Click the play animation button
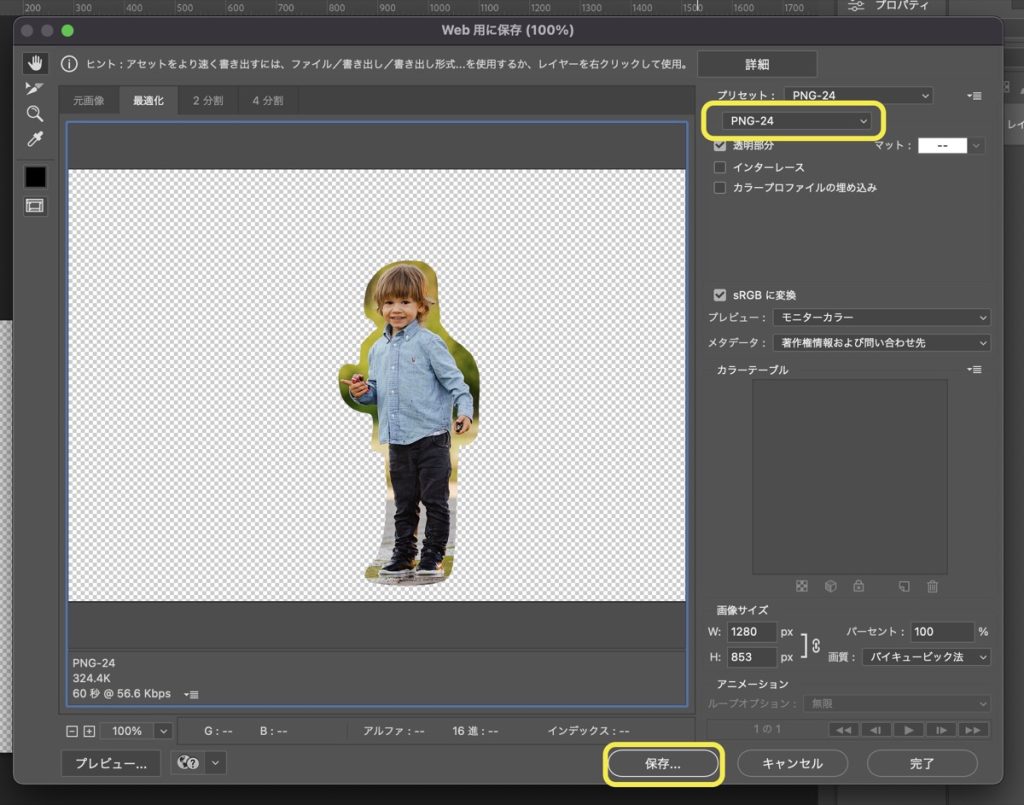The width and height of the screenshot is (1024, 805). [x=908, y=730]
